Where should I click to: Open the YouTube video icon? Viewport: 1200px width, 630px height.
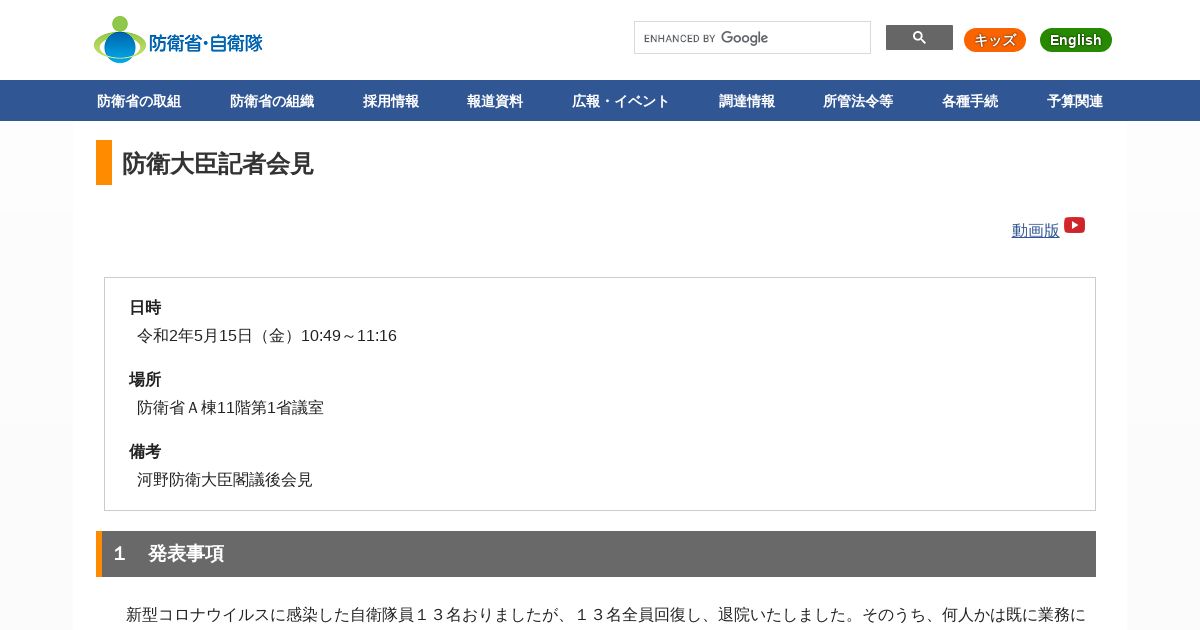pyautogui.click(x=1074, y=226)
